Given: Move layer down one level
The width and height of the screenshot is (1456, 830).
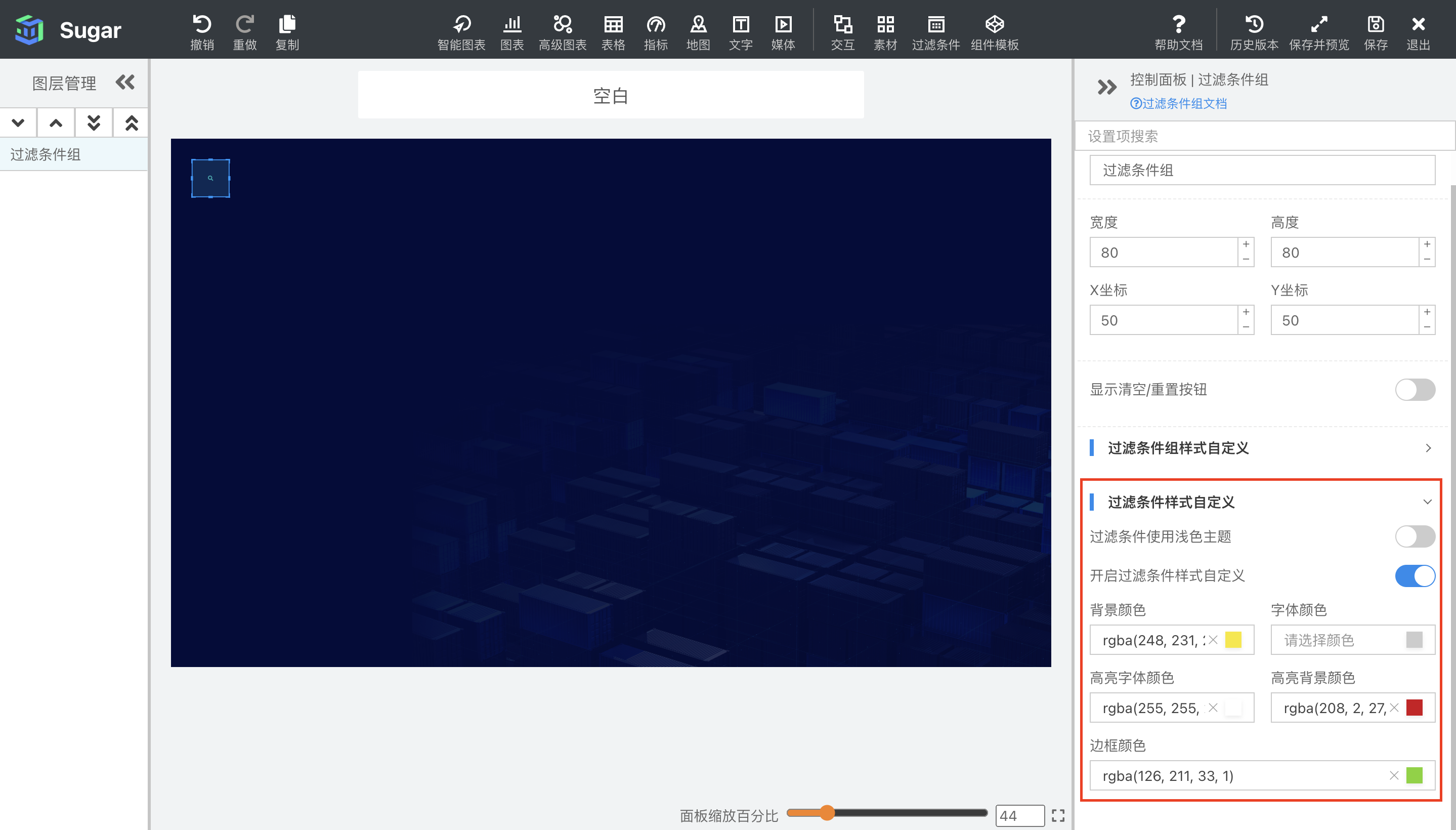Looking at the screenshot, I should tap(18, 122).
